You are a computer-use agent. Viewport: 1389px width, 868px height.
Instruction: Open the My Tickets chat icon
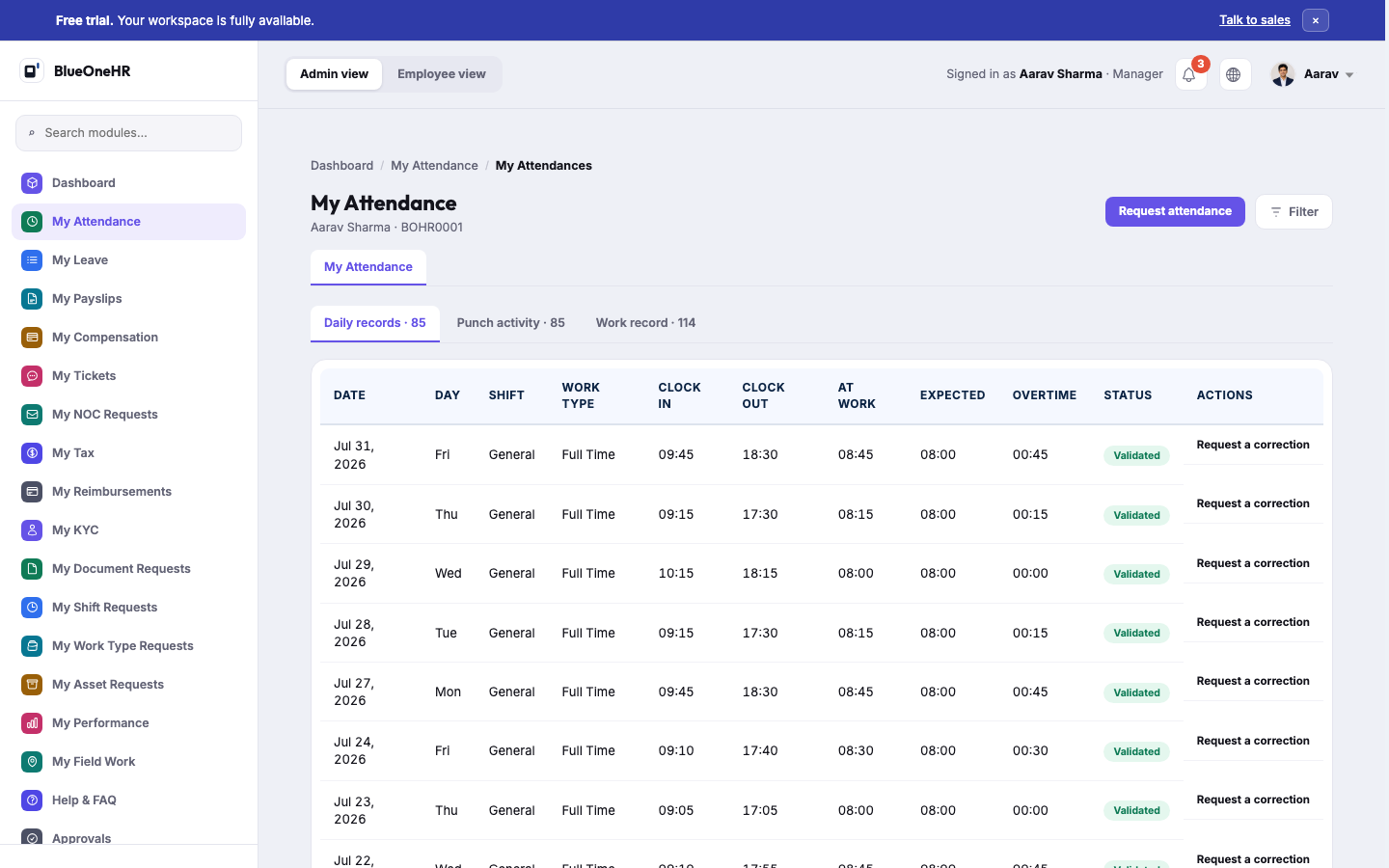click(x=32, y=376)
